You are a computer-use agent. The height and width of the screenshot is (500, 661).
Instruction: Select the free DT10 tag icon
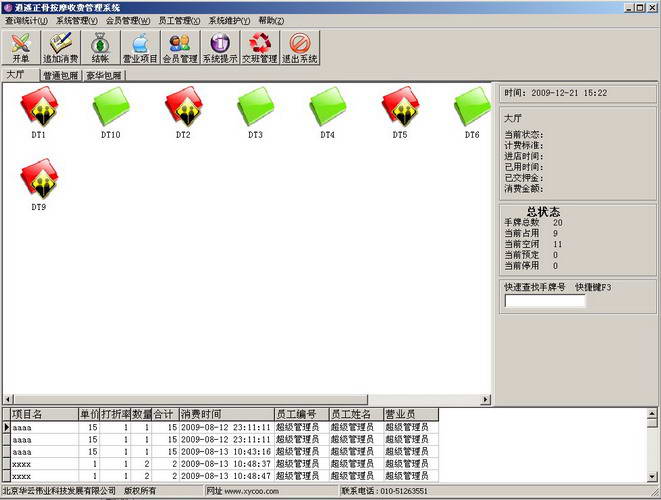coord(111,107)
